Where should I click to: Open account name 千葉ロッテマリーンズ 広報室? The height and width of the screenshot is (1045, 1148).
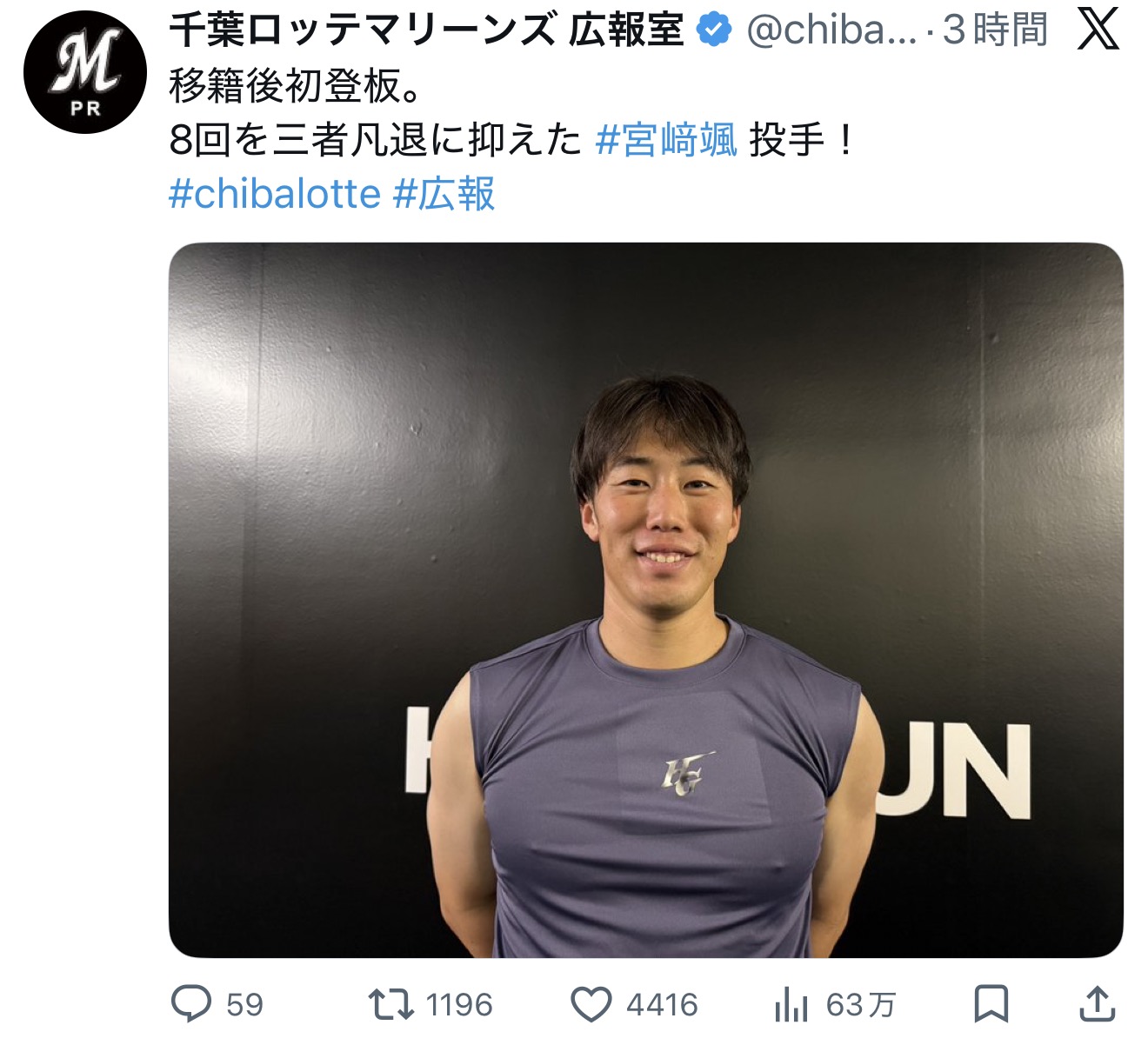click(x=427, y=30)
